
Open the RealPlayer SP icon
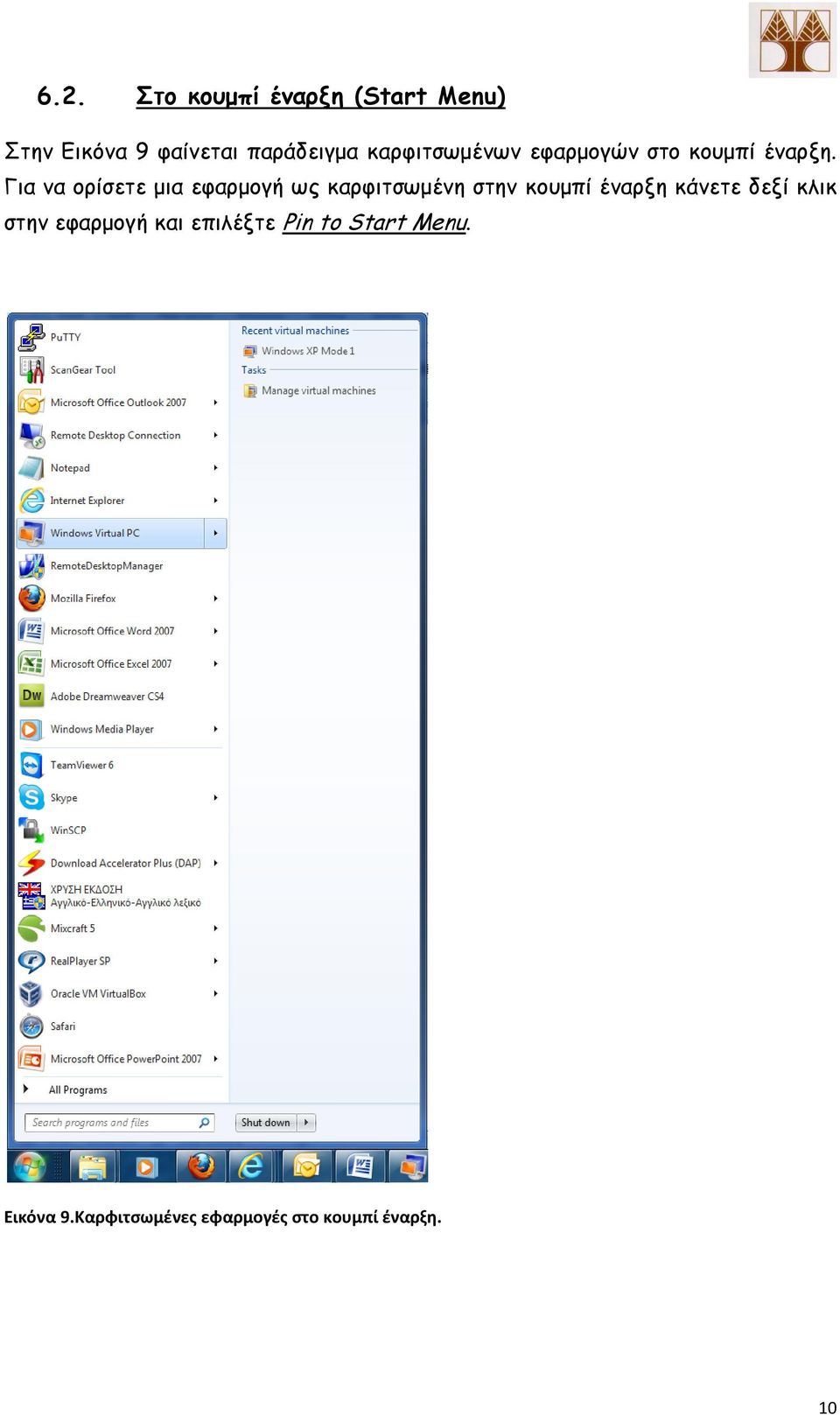point(32,961)
